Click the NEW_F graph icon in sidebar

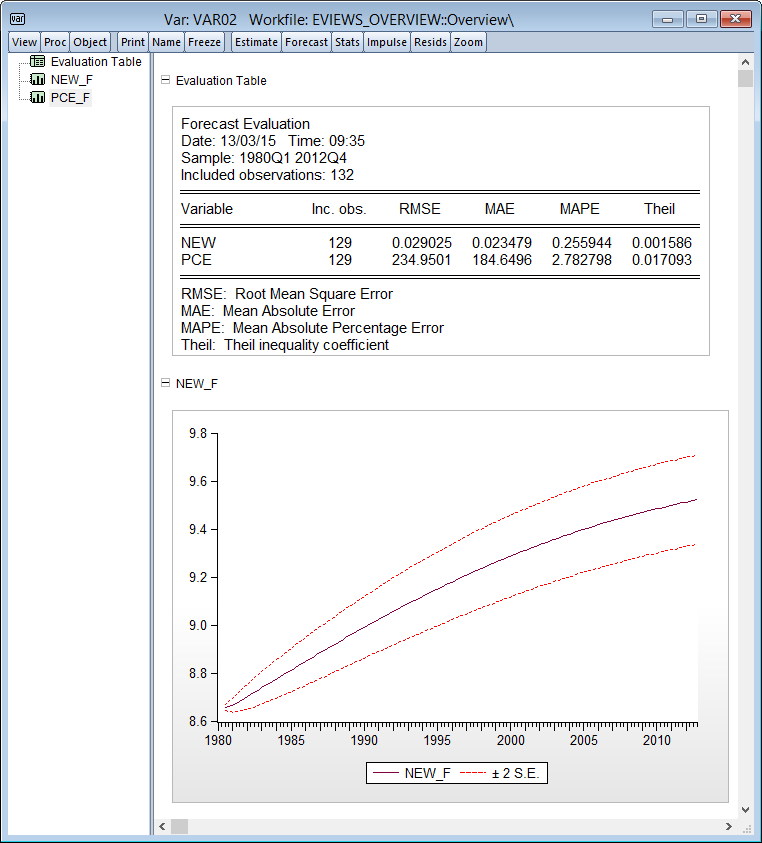click(x=38, y=80)
